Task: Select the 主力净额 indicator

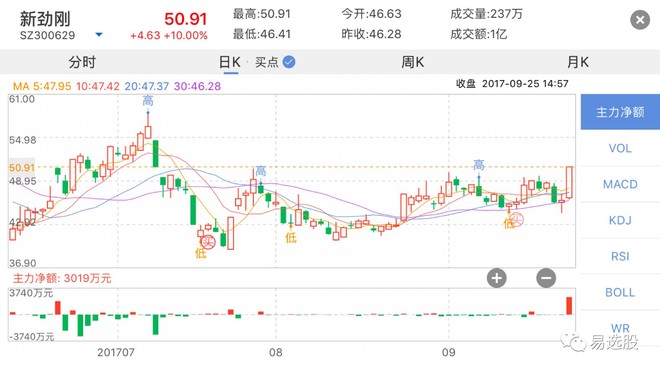Action: 620,112
